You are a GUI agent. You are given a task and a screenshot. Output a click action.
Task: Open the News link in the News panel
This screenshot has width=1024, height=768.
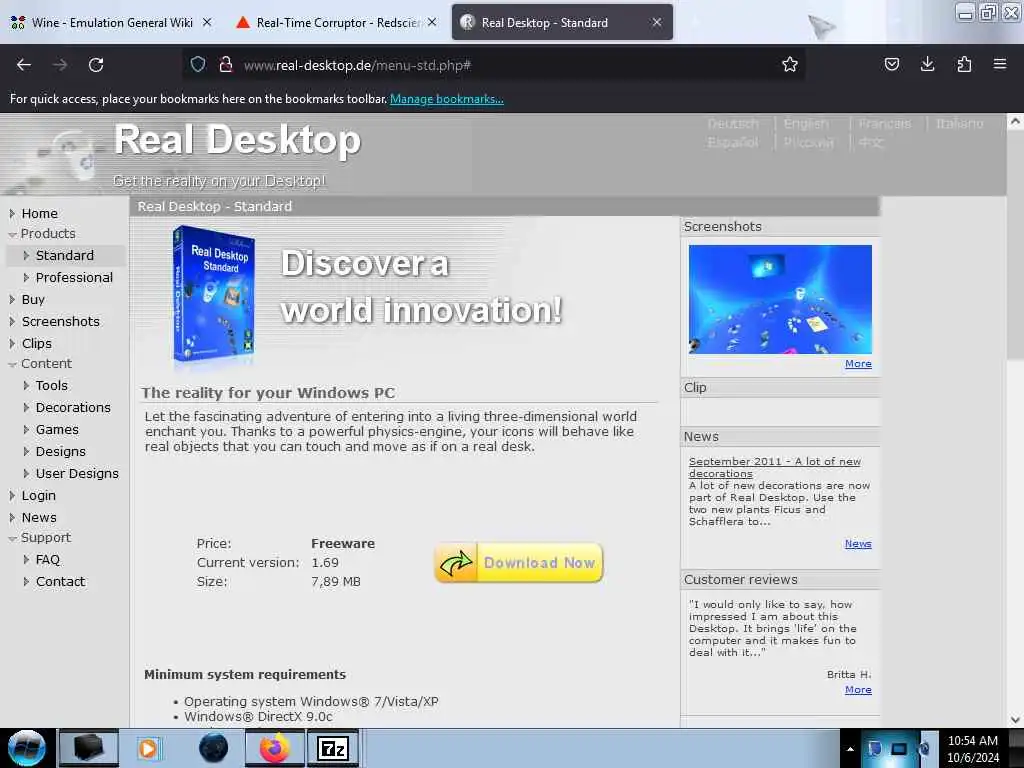tap(857, 543)
